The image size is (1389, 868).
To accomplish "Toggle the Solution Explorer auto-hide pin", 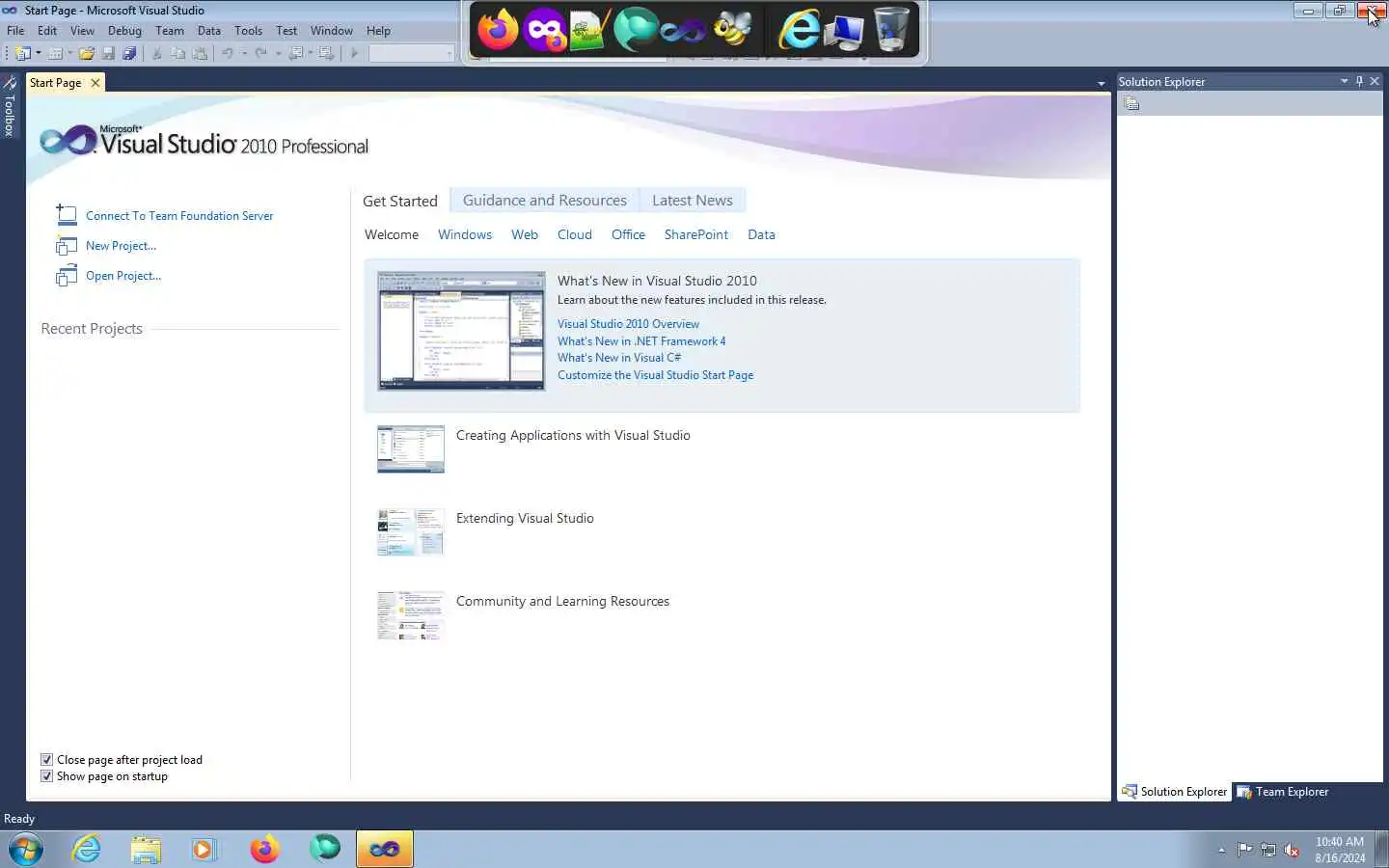I will click(1359, 82).
